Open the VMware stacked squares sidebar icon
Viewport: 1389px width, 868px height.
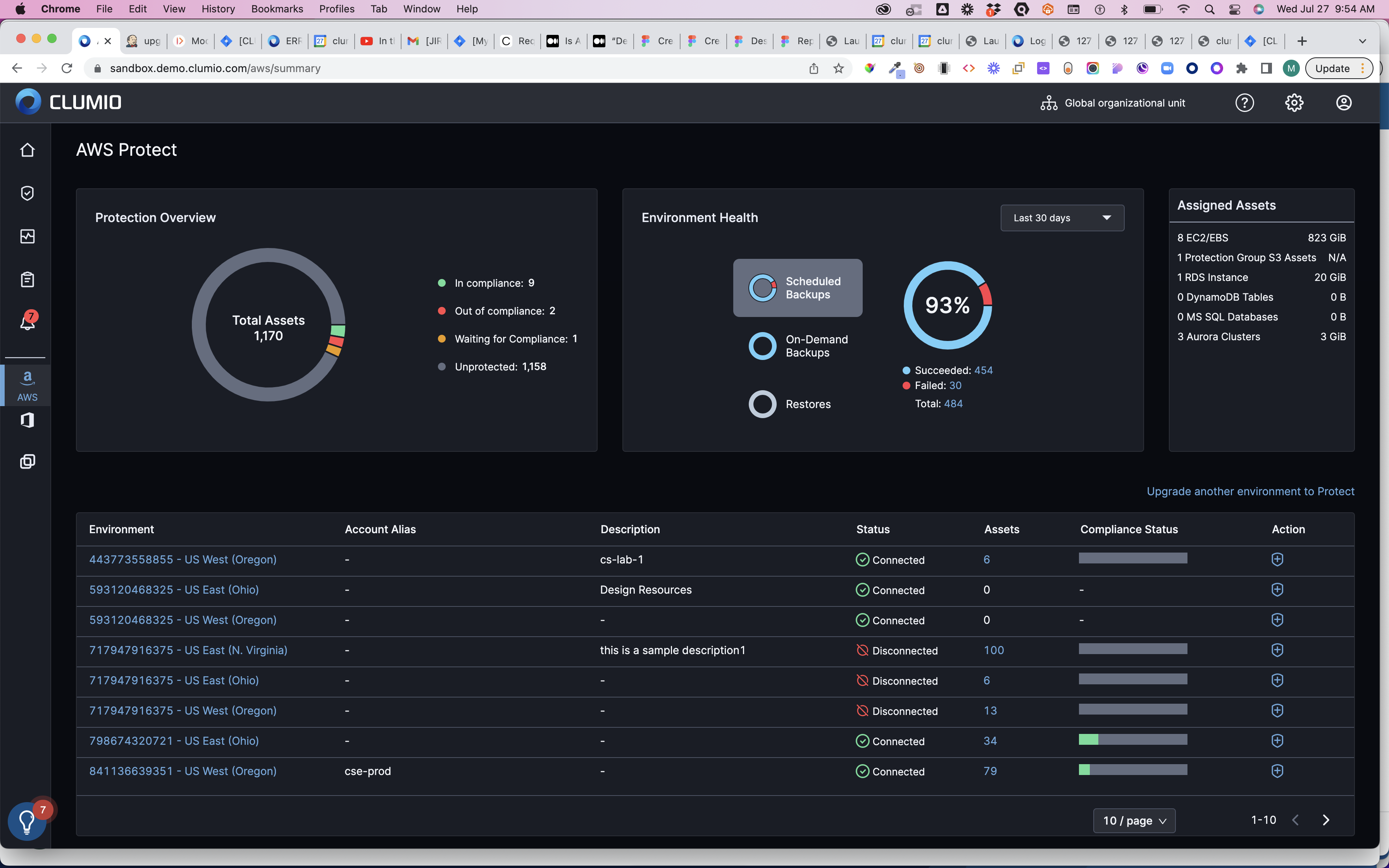[x=27, y=462]
